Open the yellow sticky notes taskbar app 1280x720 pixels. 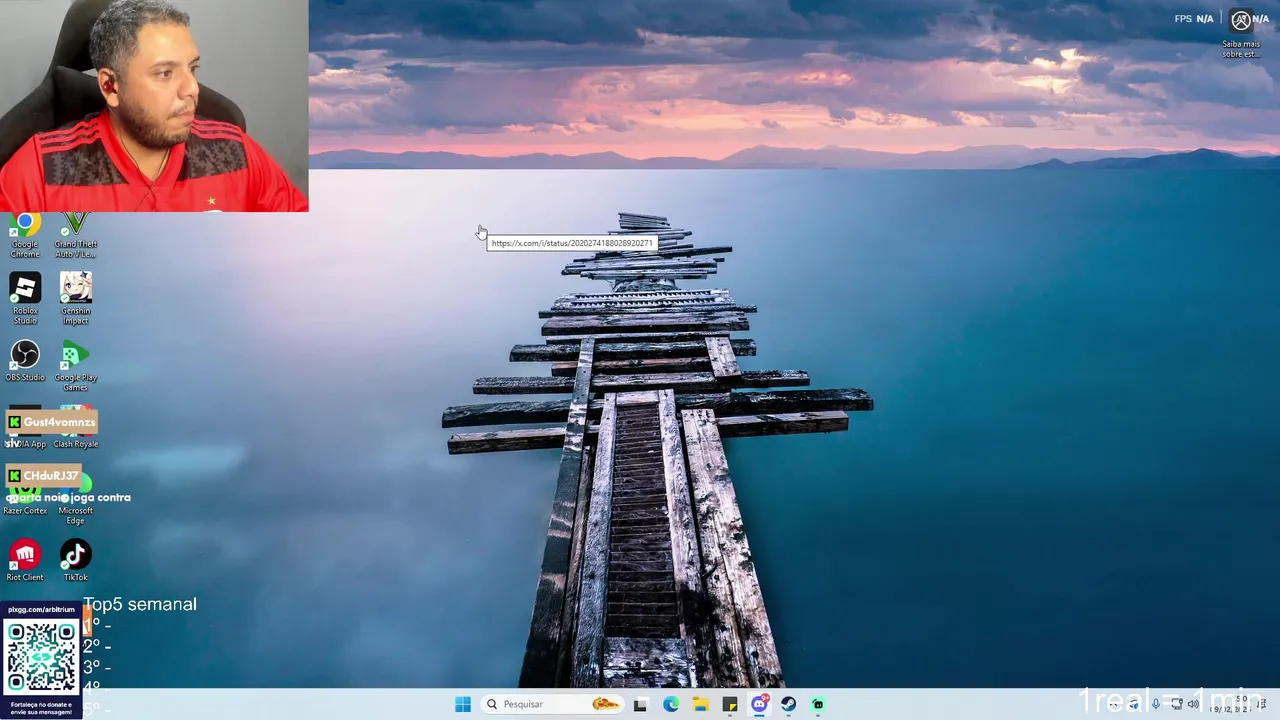[730, 704]
